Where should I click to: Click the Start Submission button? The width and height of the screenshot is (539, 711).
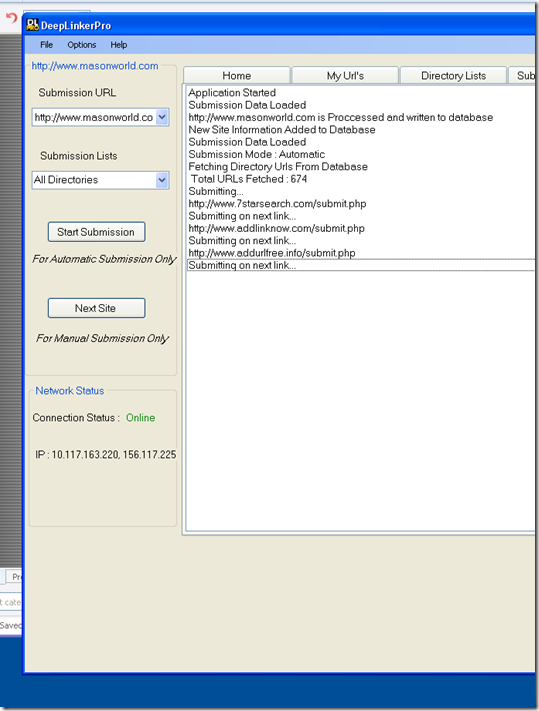pyautogui.click(x=97, y=232)
